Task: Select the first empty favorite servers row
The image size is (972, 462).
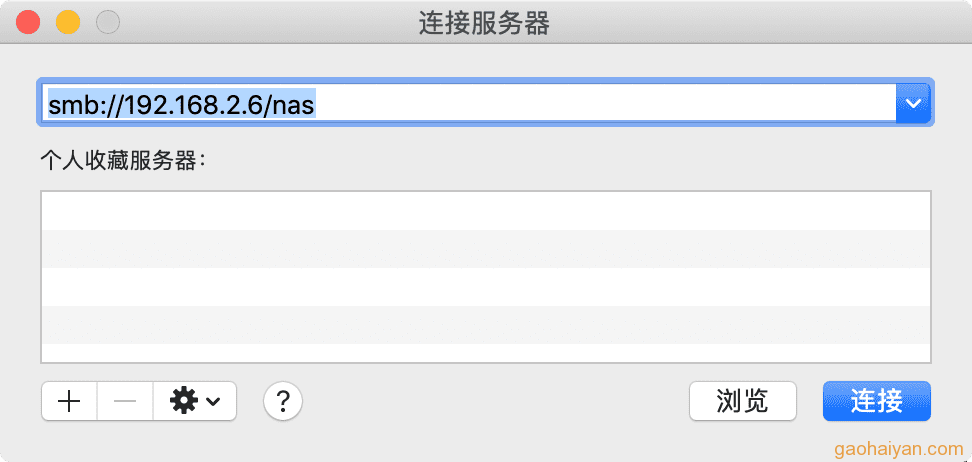Action: coord(486,211)
